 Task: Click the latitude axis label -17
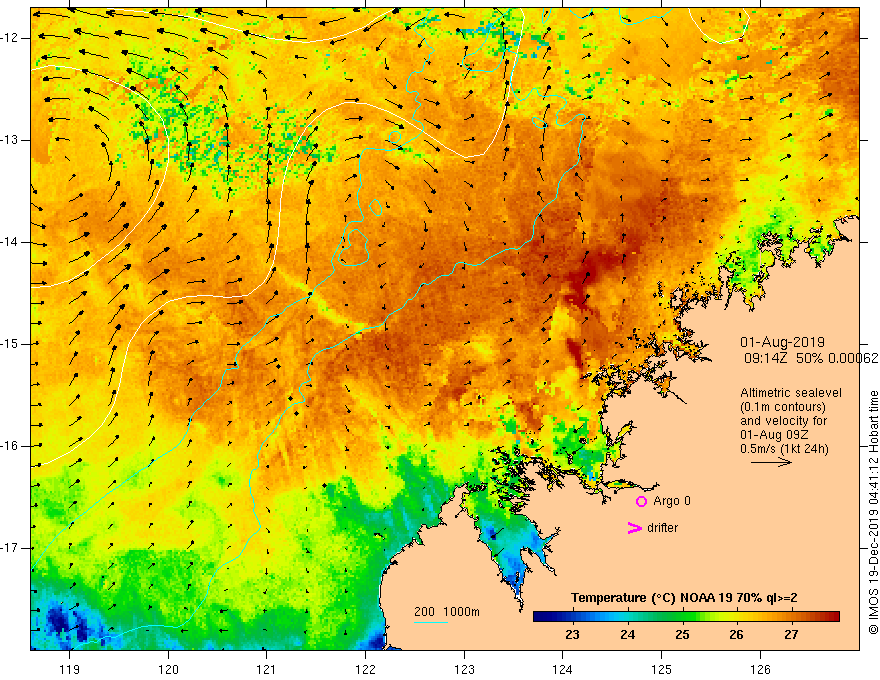pyautogui.click(x=10, y=548)
